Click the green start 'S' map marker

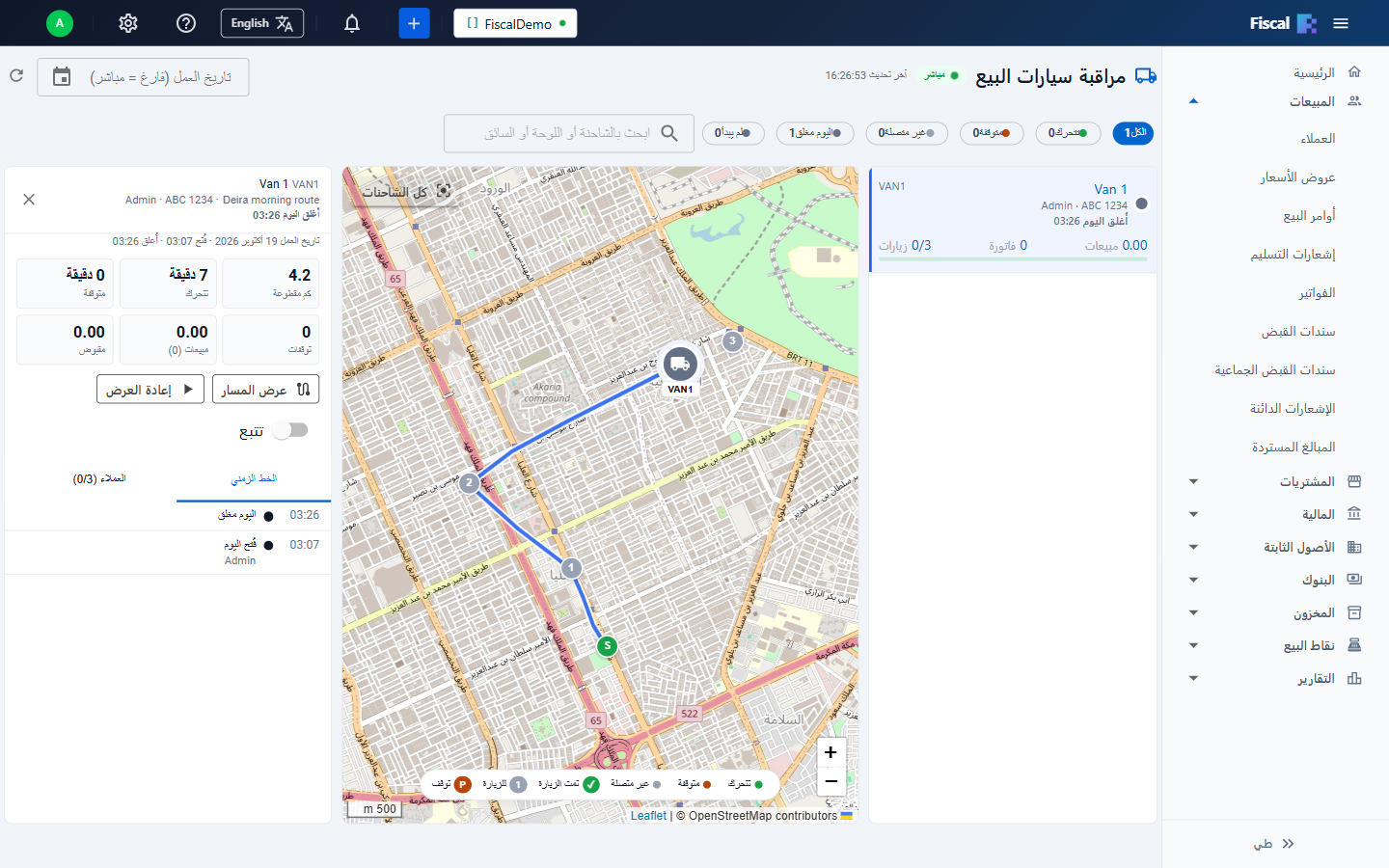(x=607, y=646)
